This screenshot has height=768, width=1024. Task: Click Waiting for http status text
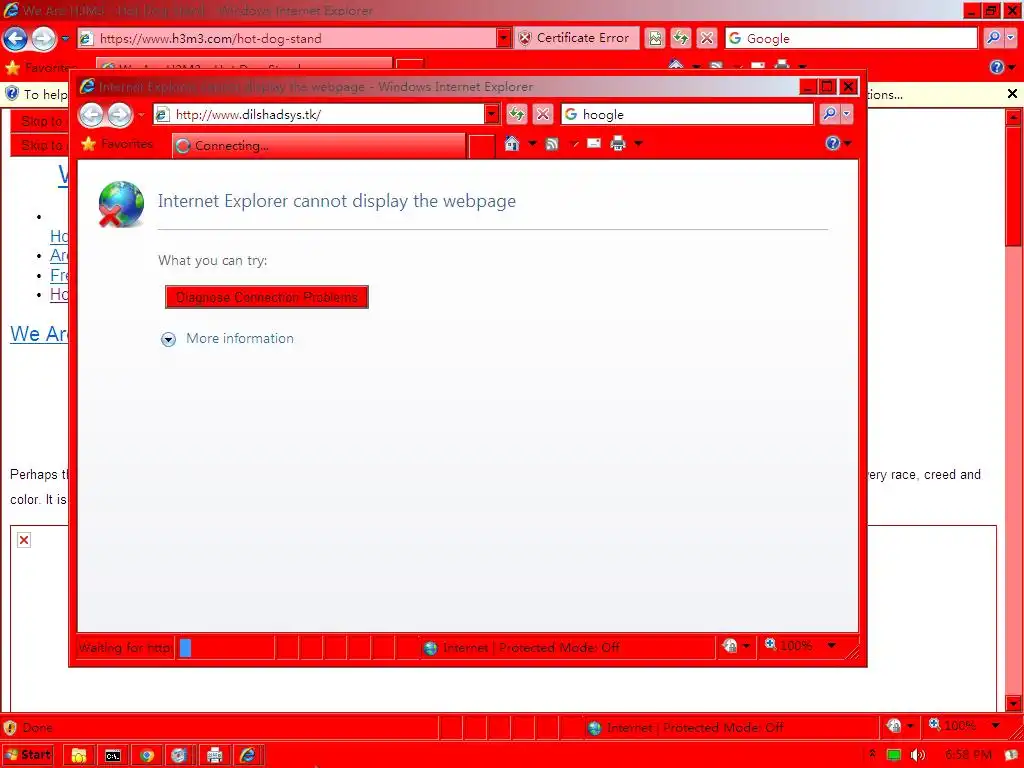point(124,648)
